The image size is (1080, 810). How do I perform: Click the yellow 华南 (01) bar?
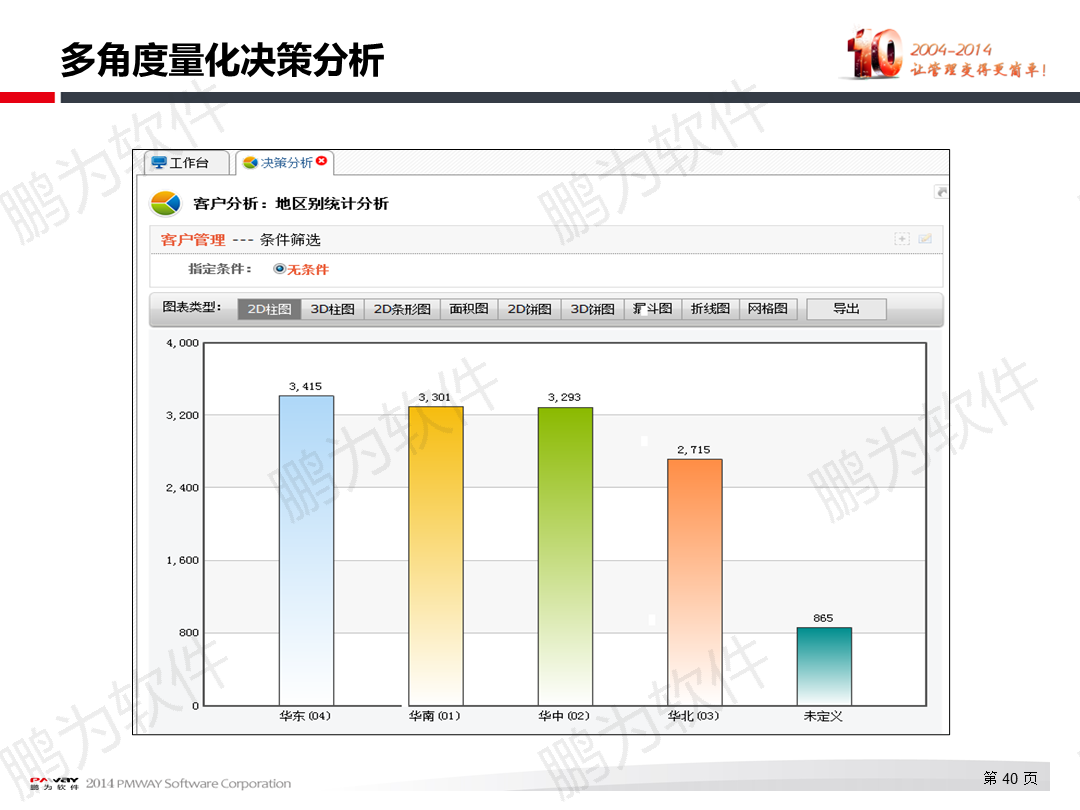pyautogui.click(x=436, y=555)
